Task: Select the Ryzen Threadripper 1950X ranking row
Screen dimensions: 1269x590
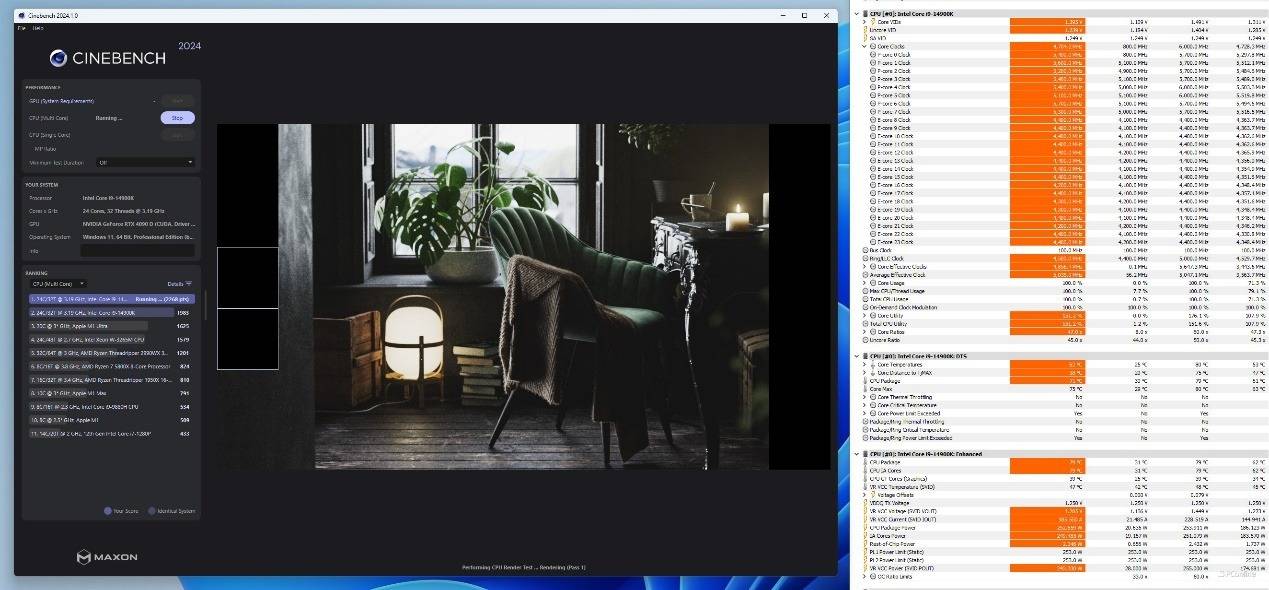Action: (x=112, y=380)
